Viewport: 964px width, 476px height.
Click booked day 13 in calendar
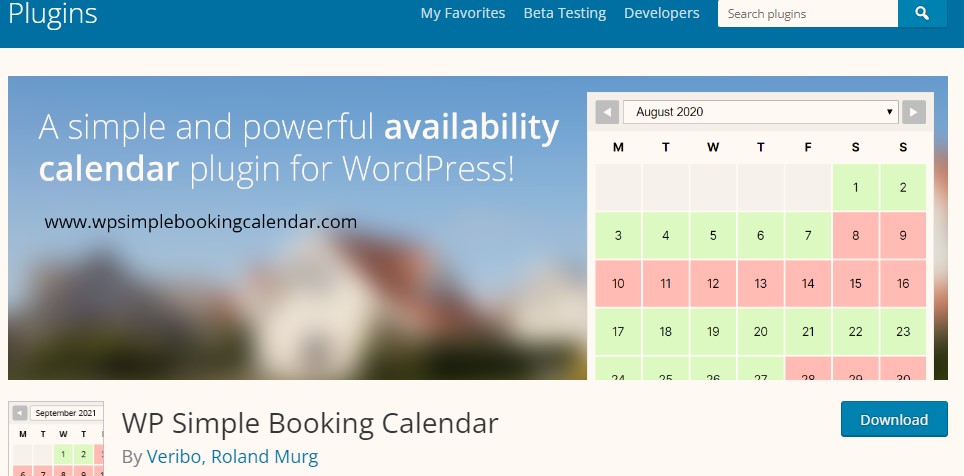(761, 284)
